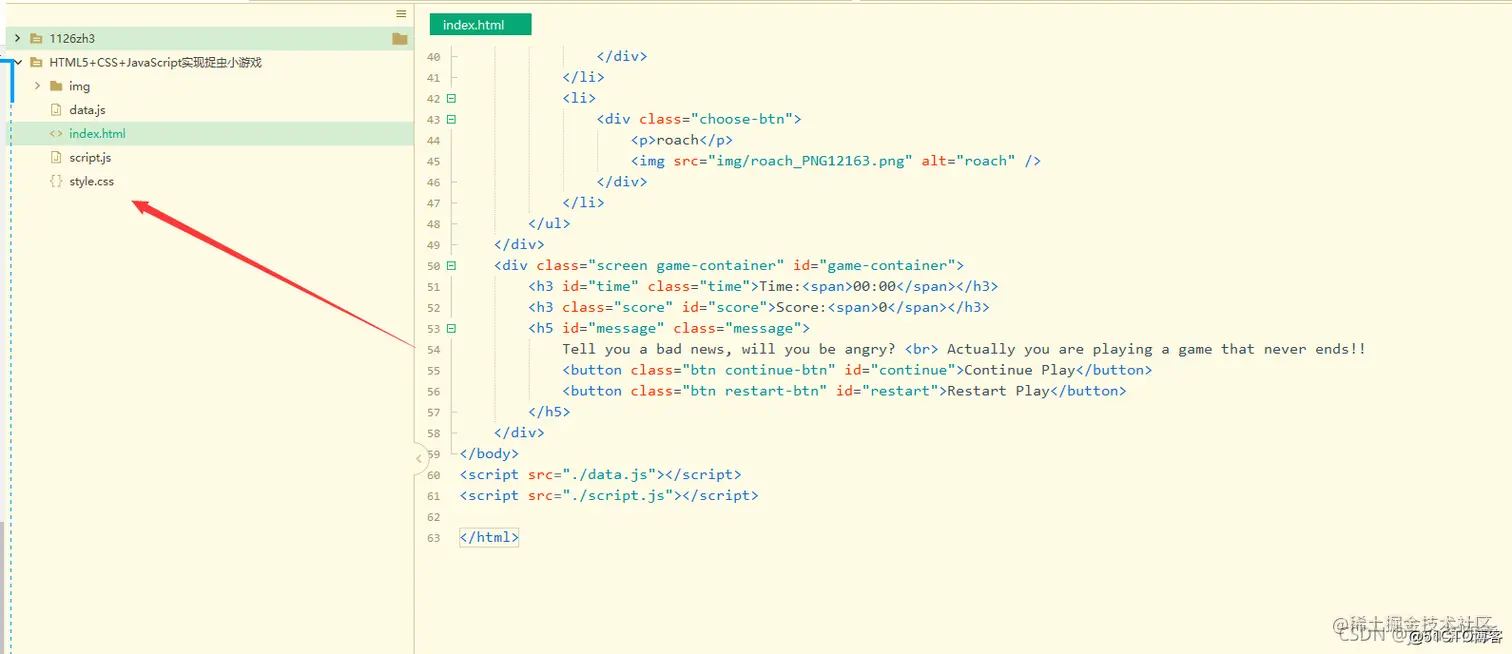Open the project panel hamburger menu
The width and height of the screenshot is (1512, 654).
click(x=401, y=14)
